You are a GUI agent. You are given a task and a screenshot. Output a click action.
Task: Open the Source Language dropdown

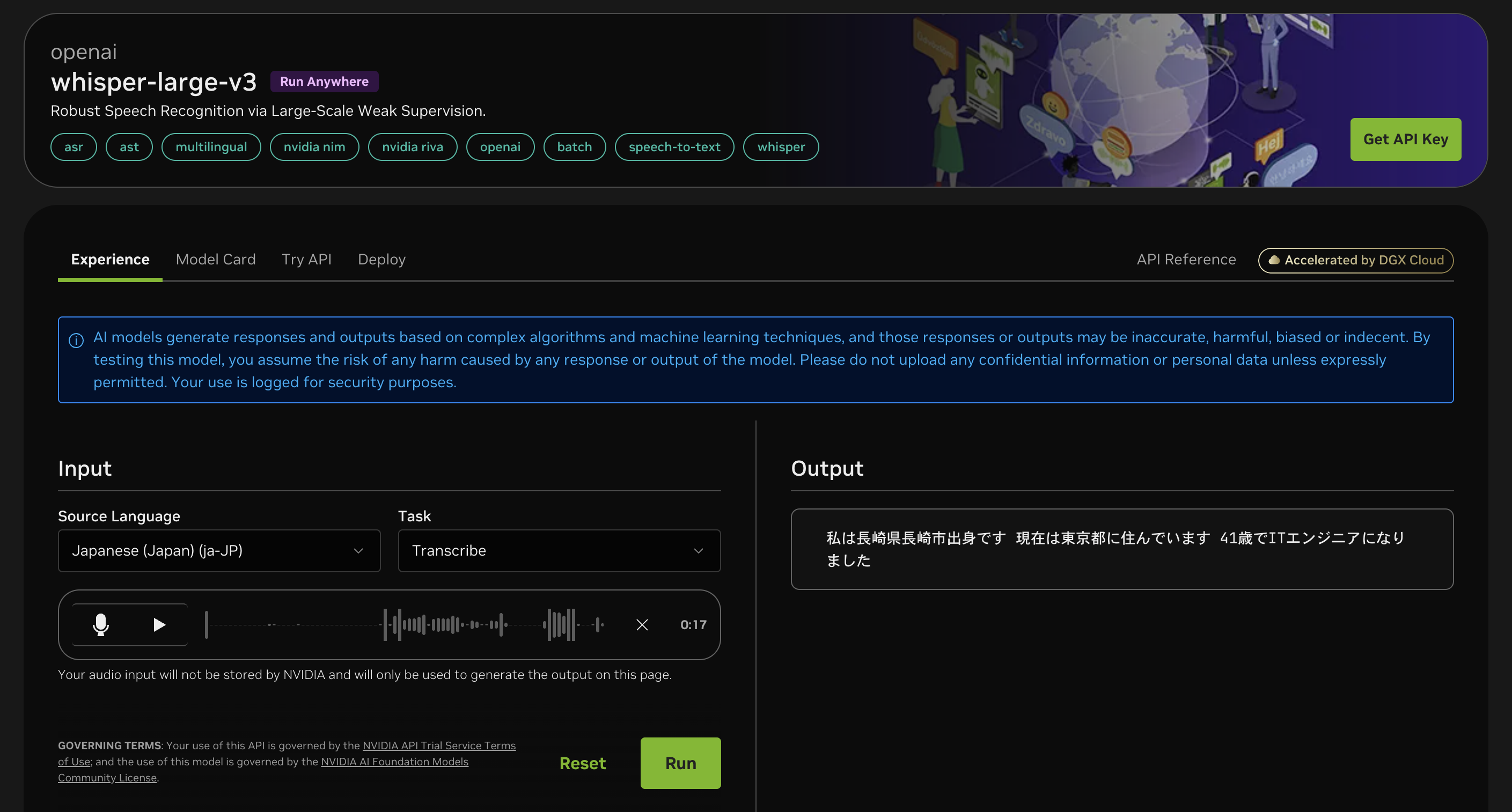coord(218,550)
